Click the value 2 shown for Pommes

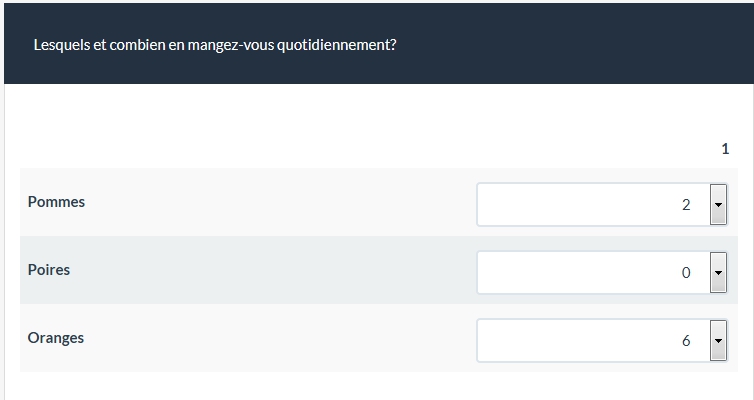(x=686, y=205)
